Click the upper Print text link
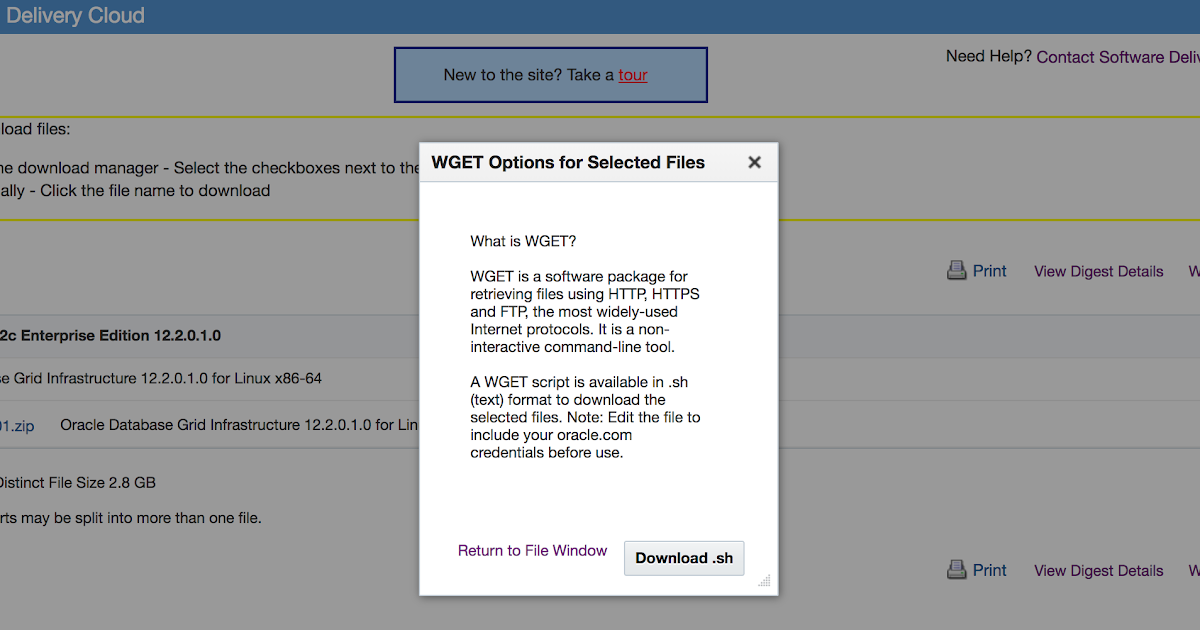The height and width of the screenshot is (630, 1200). [989, 270]
